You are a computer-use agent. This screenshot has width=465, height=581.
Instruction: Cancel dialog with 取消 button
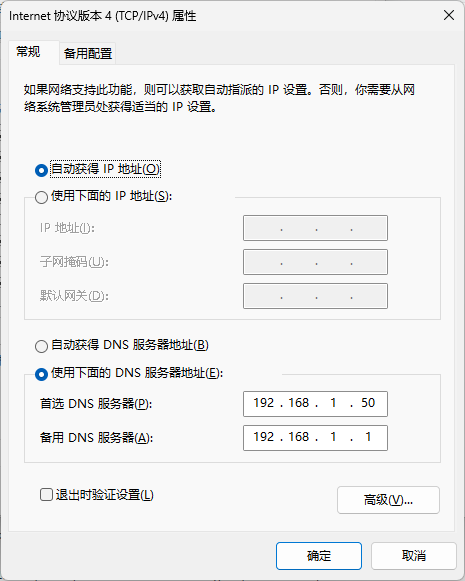click(414, 556)
